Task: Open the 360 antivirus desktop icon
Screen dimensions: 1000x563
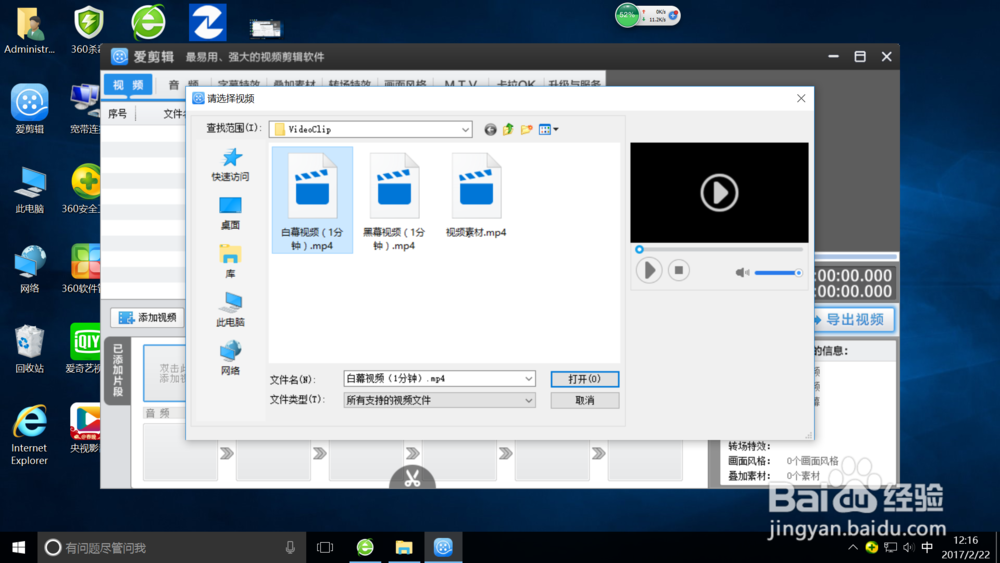Action: pos(87,29)
